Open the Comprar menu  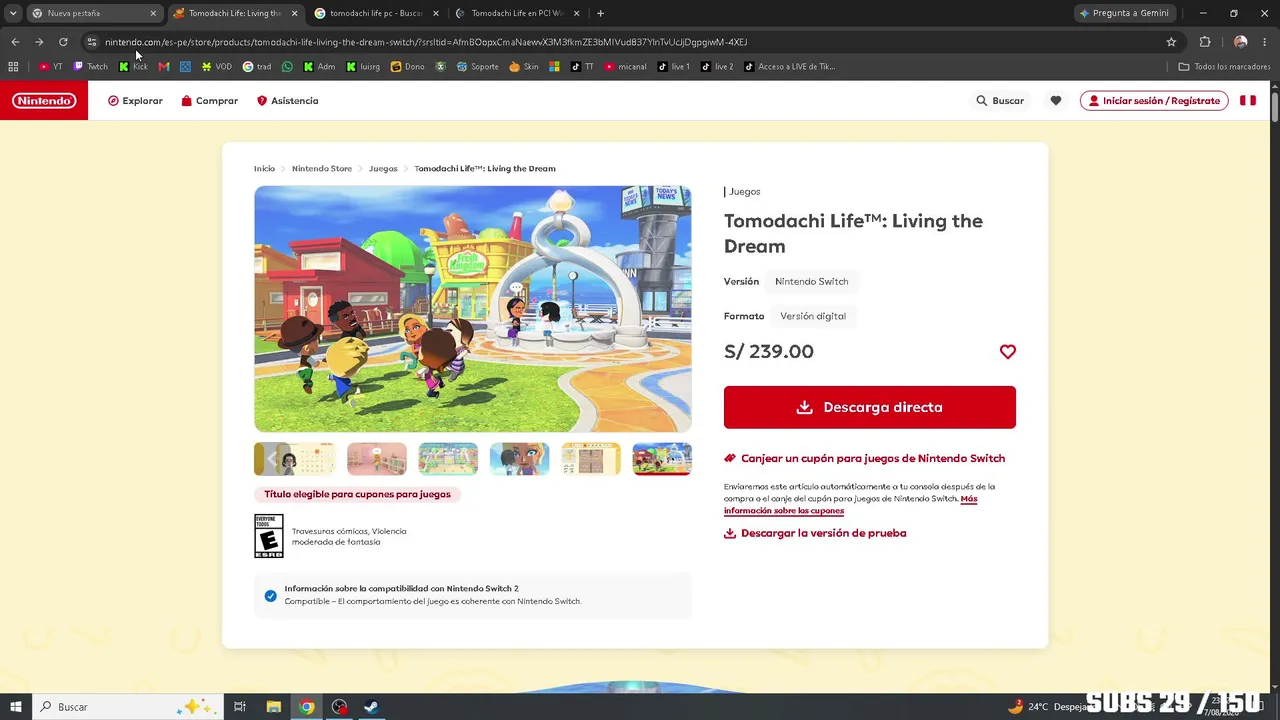(x=209, y=101)
